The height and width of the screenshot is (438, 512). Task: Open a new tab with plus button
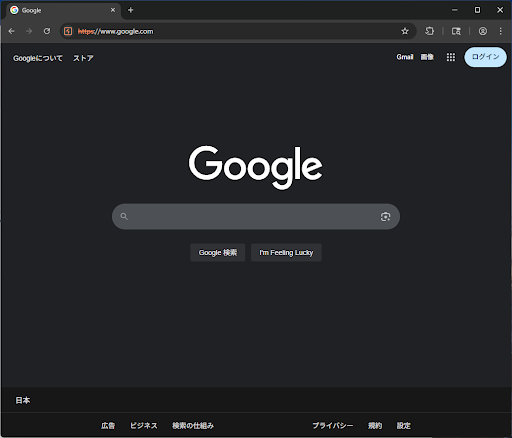pyautogui.click(x=131, y=10)
